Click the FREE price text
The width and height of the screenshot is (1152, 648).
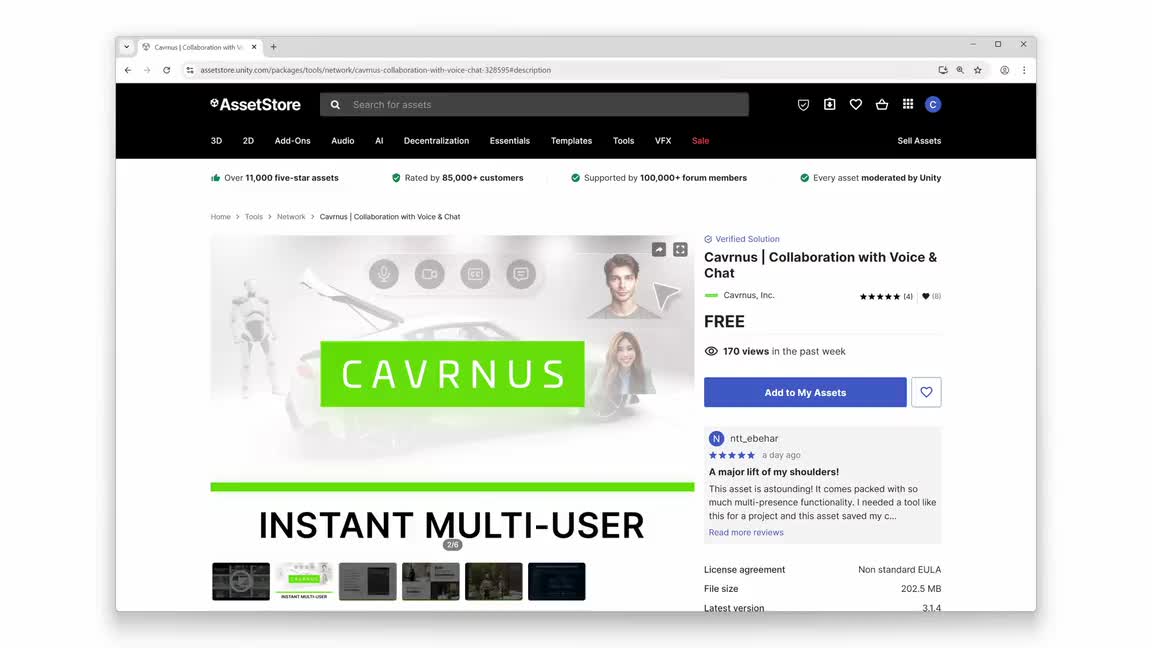tap(724, 321)
